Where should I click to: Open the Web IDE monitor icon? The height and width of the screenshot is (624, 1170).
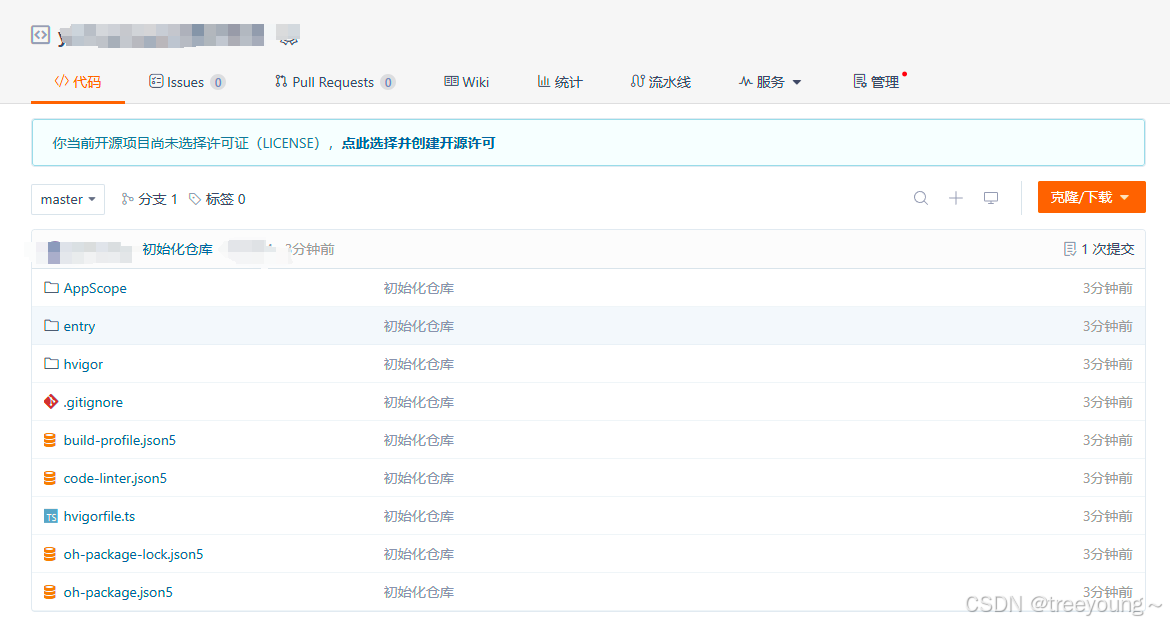pyautogui.click(x=991, y=198)
